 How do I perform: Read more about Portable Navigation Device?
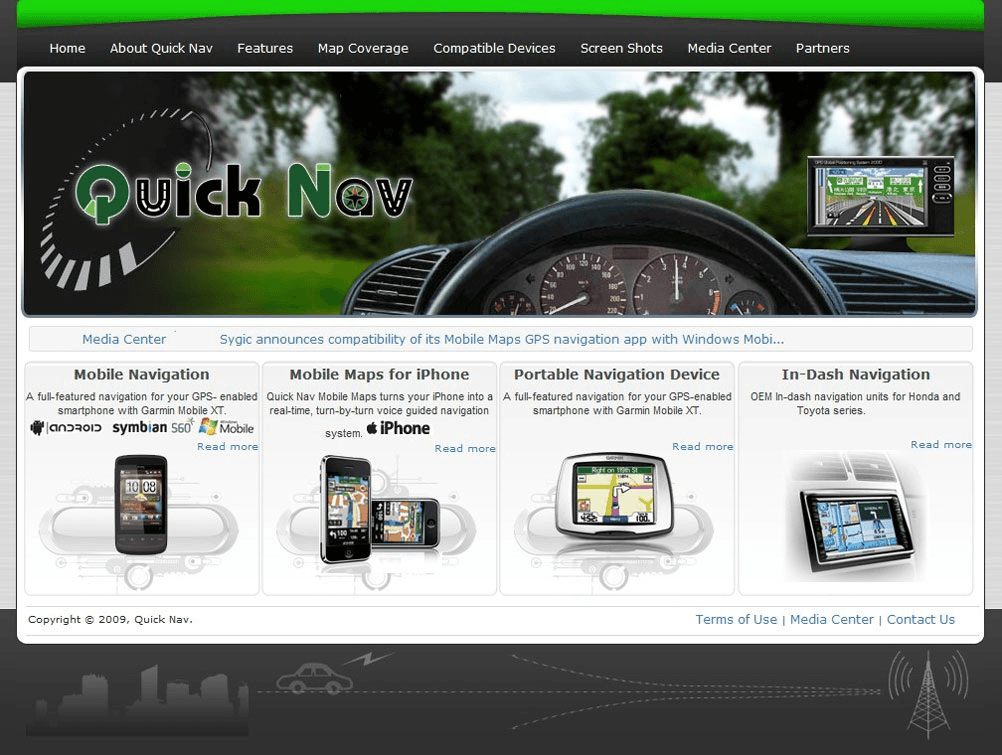click(x=703, y=447)
